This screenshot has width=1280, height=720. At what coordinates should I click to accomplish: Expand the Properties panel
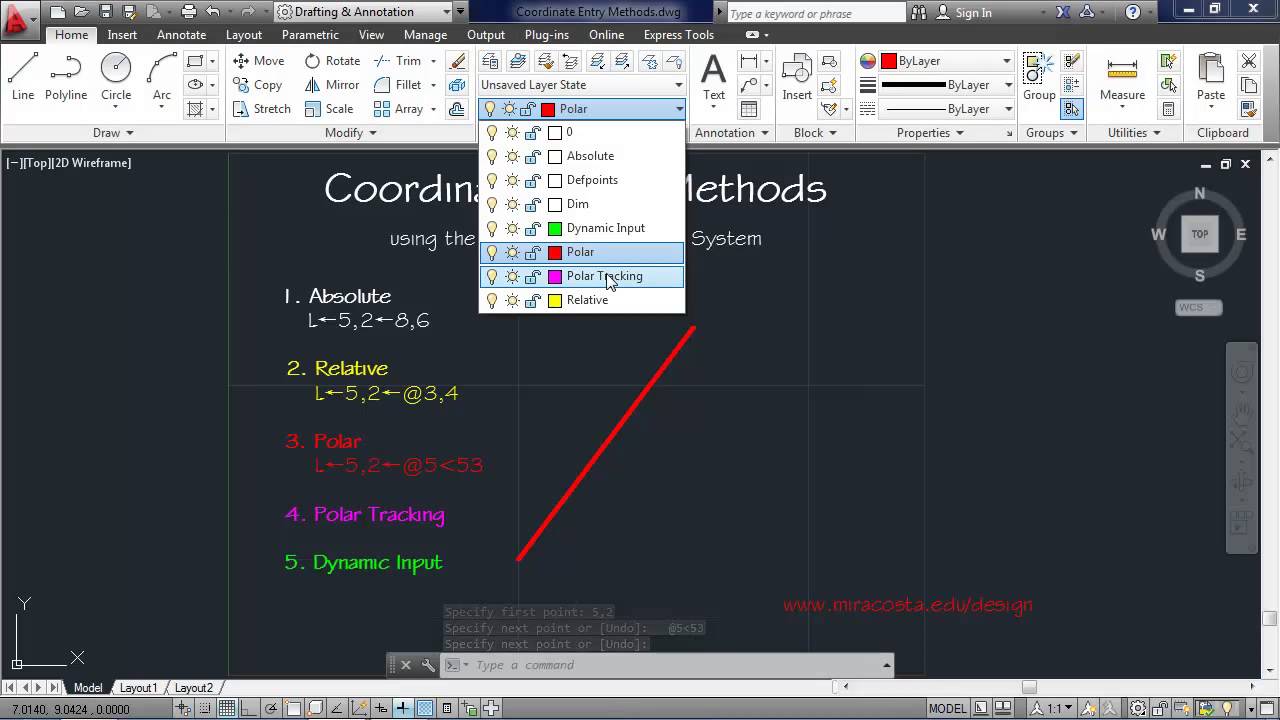coord(929,133)
